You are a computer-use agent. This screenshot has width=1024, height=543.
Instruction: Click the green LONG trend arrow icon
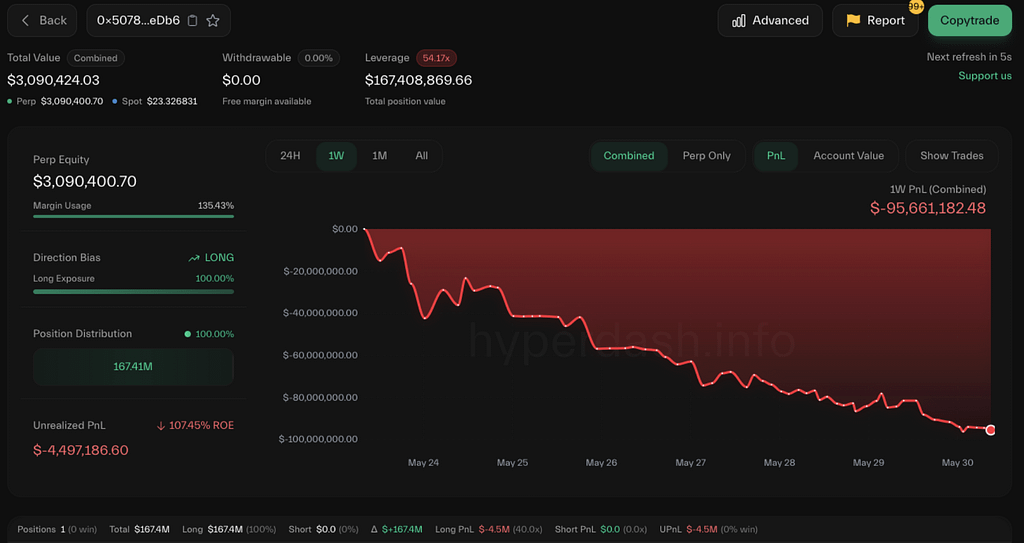(x=194, y=258)
